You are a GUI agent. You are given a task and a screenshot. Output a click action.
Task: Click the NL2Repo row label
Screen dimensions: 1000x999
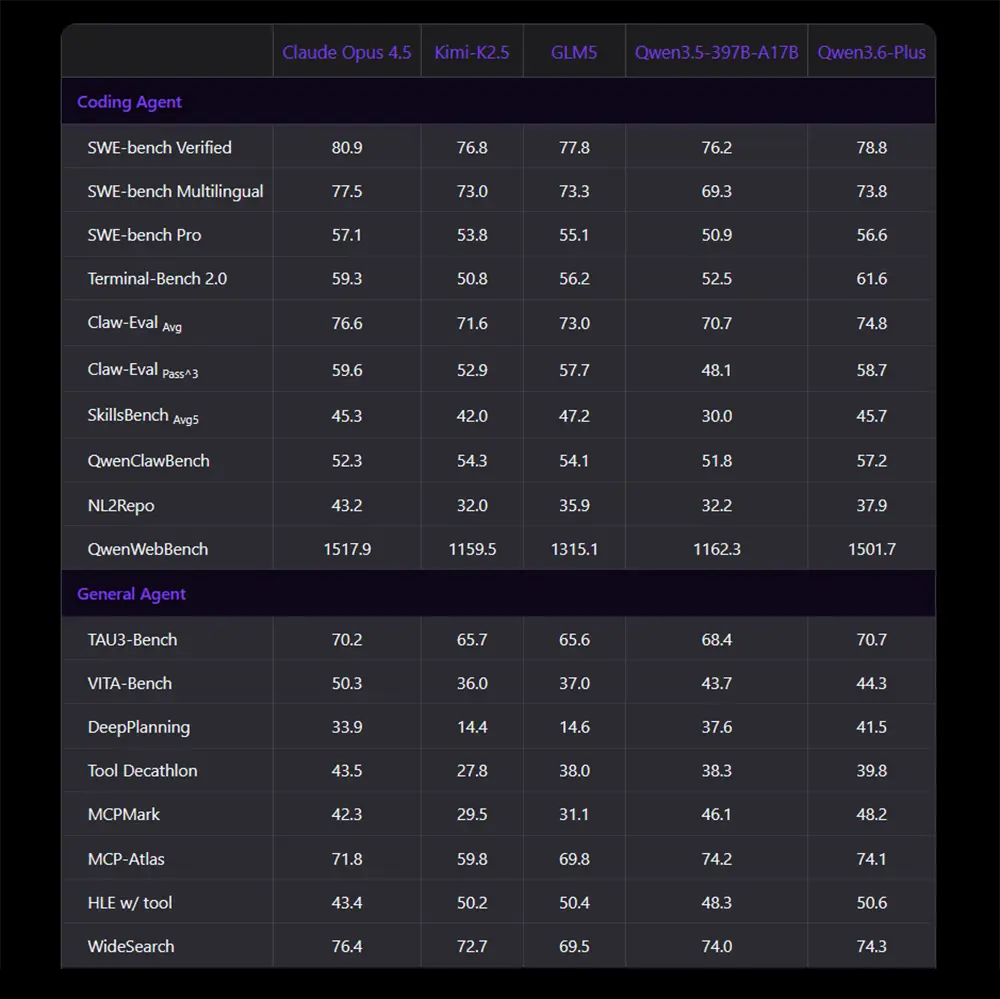click(x=121, y=506)
